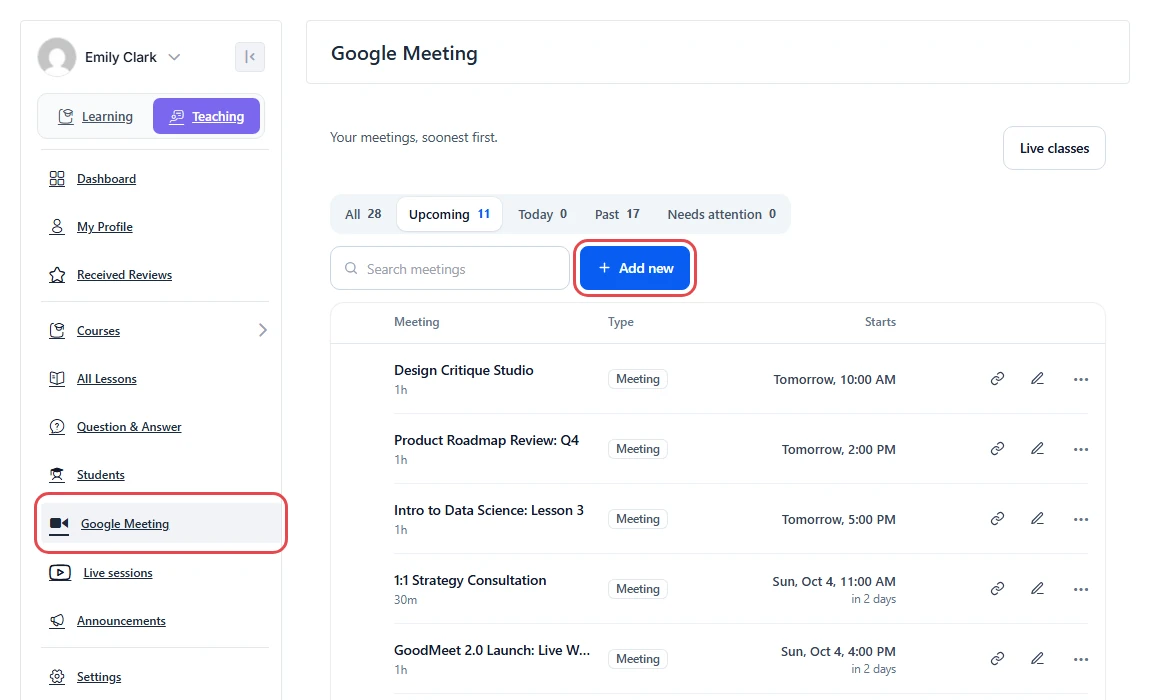Edit GoodMeet 2.0 Launch meeting

click(1037, 659)
